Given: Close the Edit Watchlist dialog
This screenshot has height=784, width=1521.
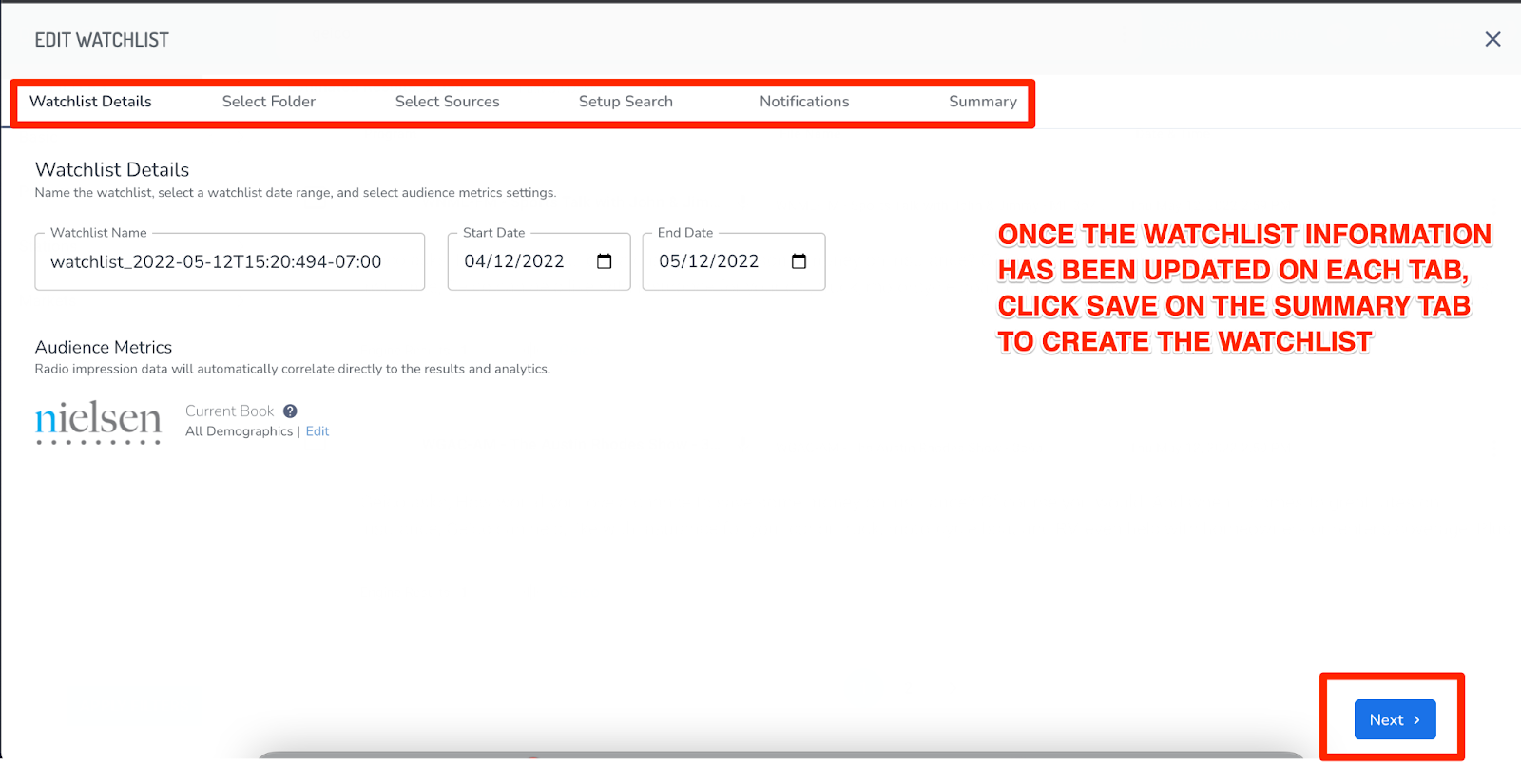Looking at the screenshot, I should 1492,39.
